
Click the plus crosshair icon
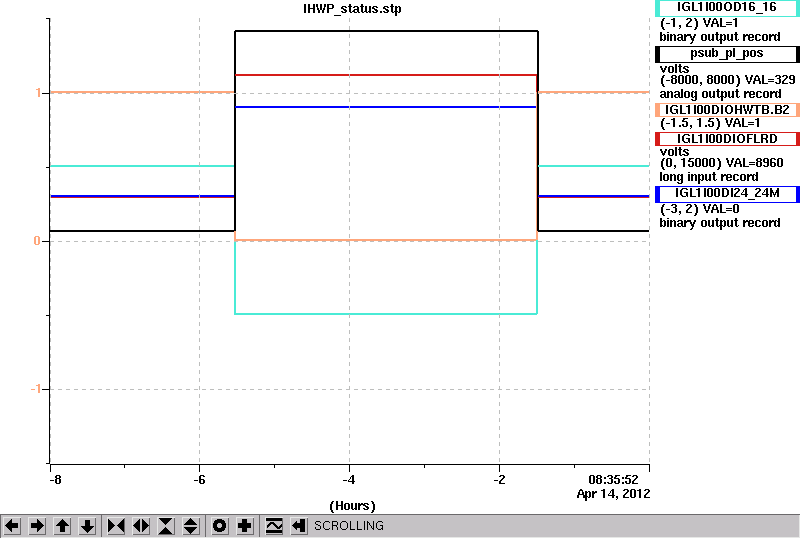[245, 526]
